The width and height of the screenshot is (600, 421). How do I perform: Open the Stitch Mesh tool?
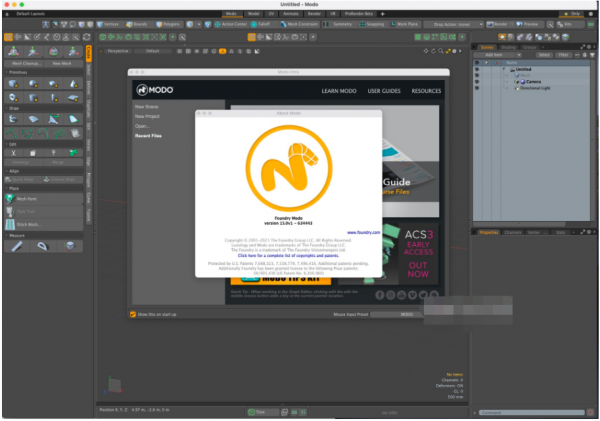point(44,224)
